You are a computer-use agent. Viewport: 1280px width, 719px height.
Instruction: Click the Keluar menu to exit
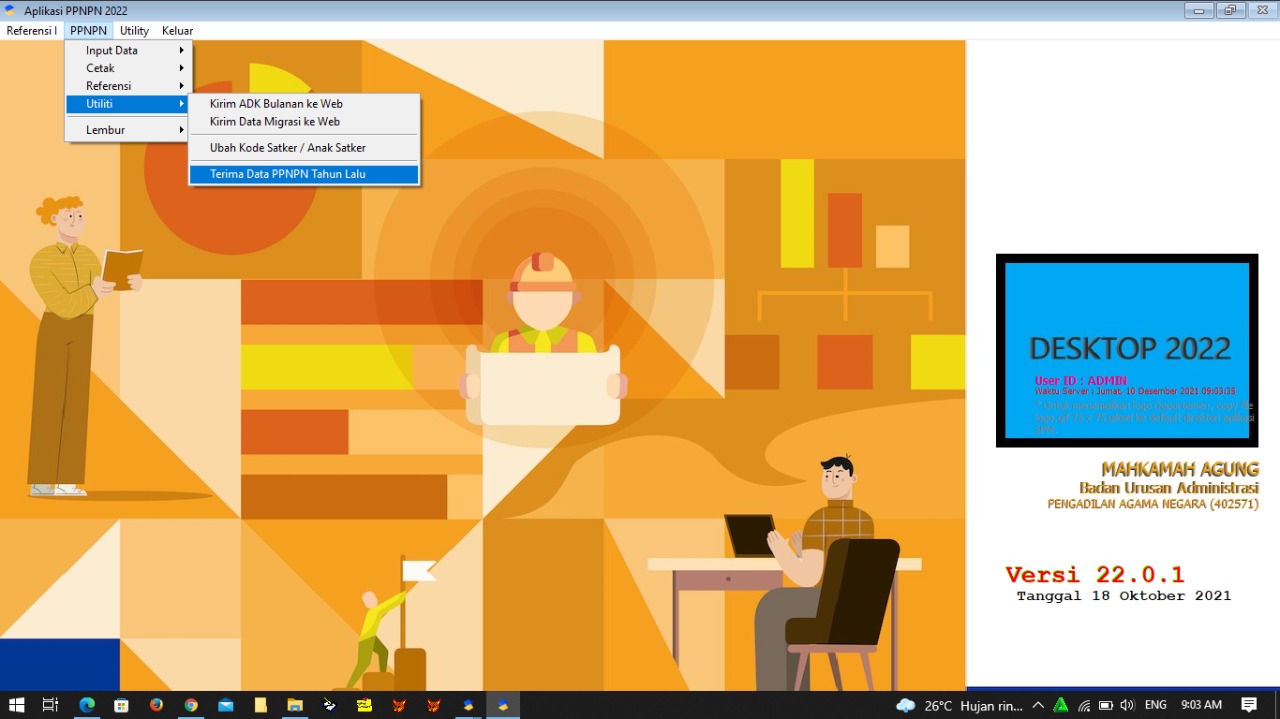(x=177, y=31)
